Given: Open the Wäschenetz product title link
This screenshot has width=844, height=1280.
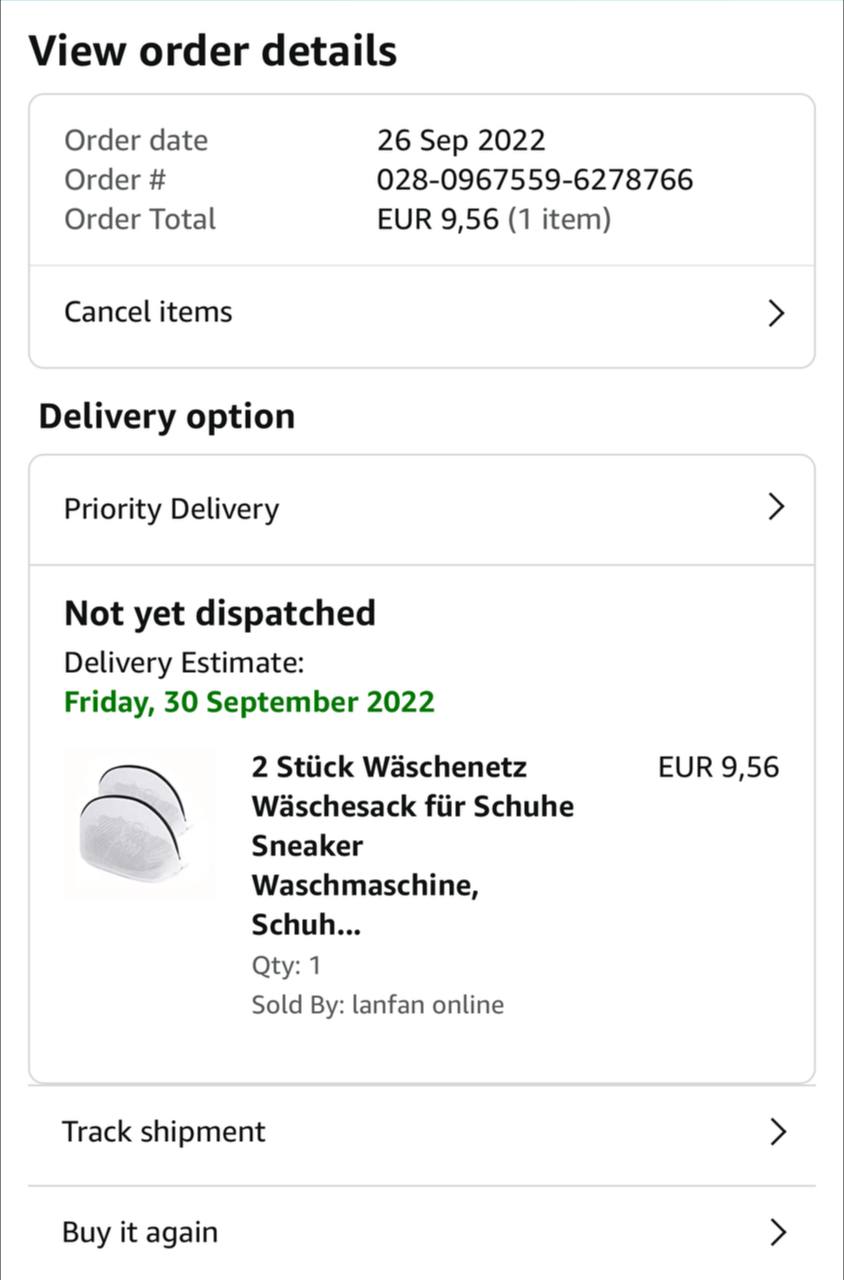Looking at the screenshot, I should pos(412,845).
